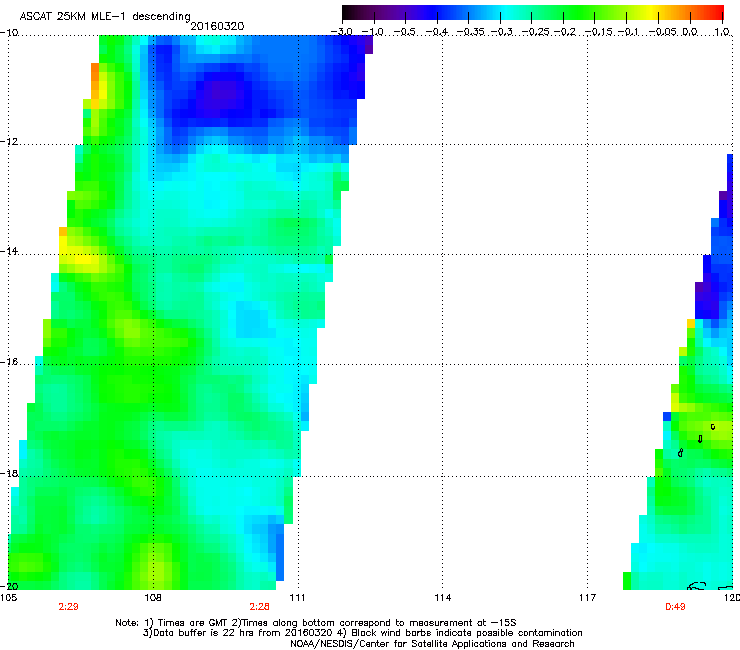This screenshot has height=650, width=740.
Task: Click the color bar label '-0.3'
Action: (502, 32)
